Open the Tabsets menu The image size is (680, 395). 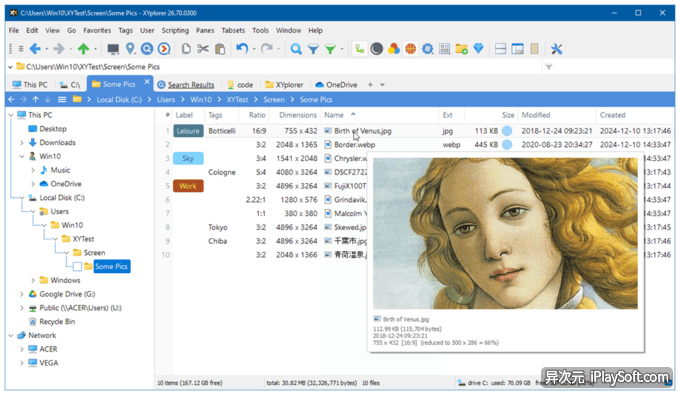233,30
